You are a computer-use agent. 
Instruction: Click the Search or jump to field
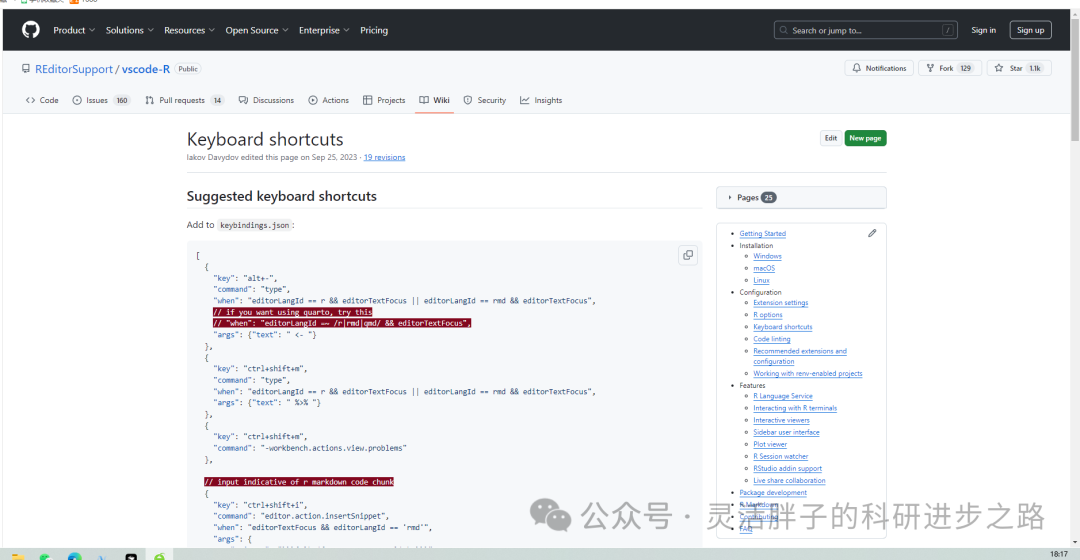865,30
